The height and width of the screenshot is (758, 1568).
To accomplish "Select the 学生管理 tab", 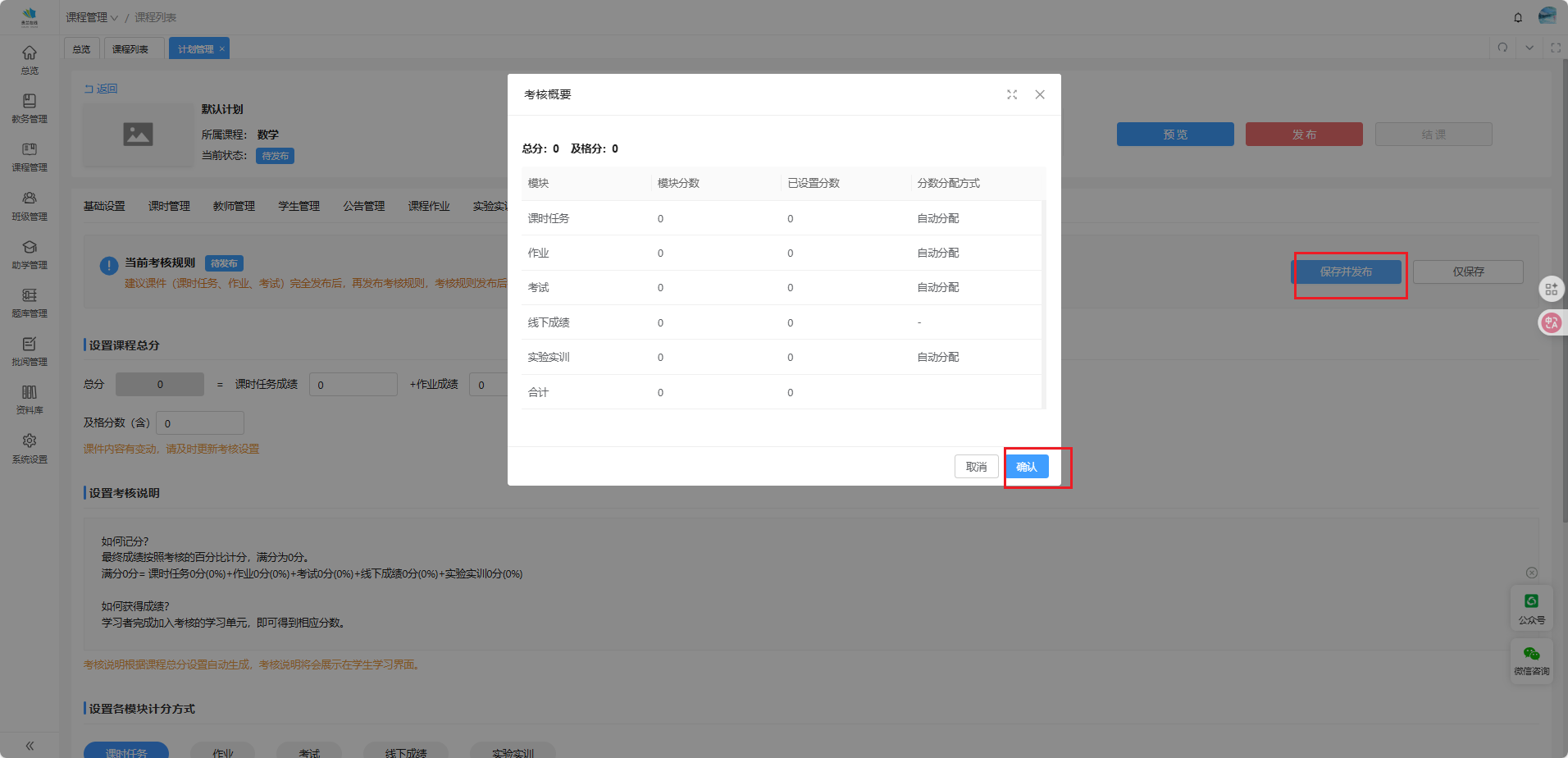I will click(x=299, y=206).
